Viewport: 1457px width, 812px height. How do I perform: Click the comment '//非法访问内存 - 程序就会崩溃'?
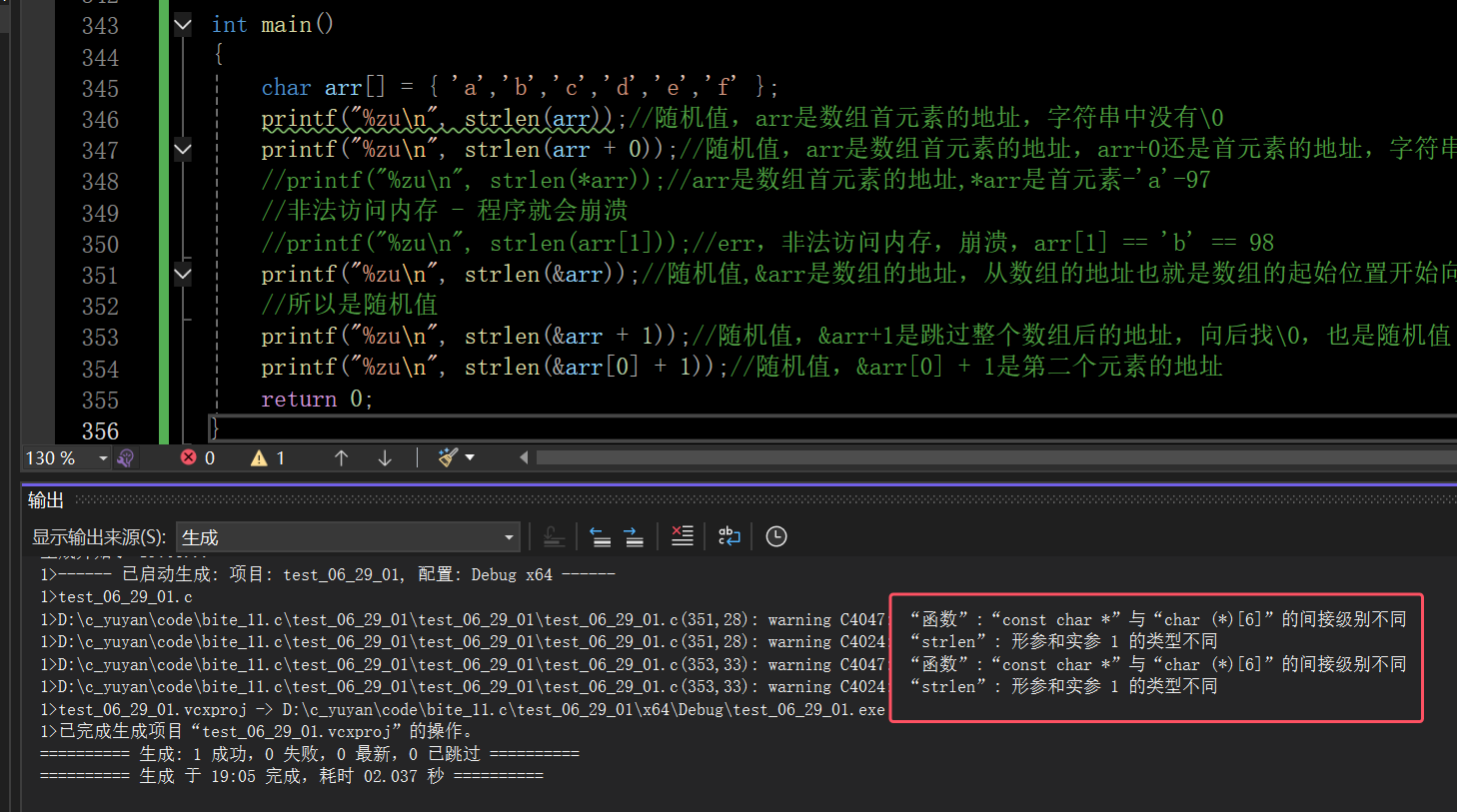[445, 212]
